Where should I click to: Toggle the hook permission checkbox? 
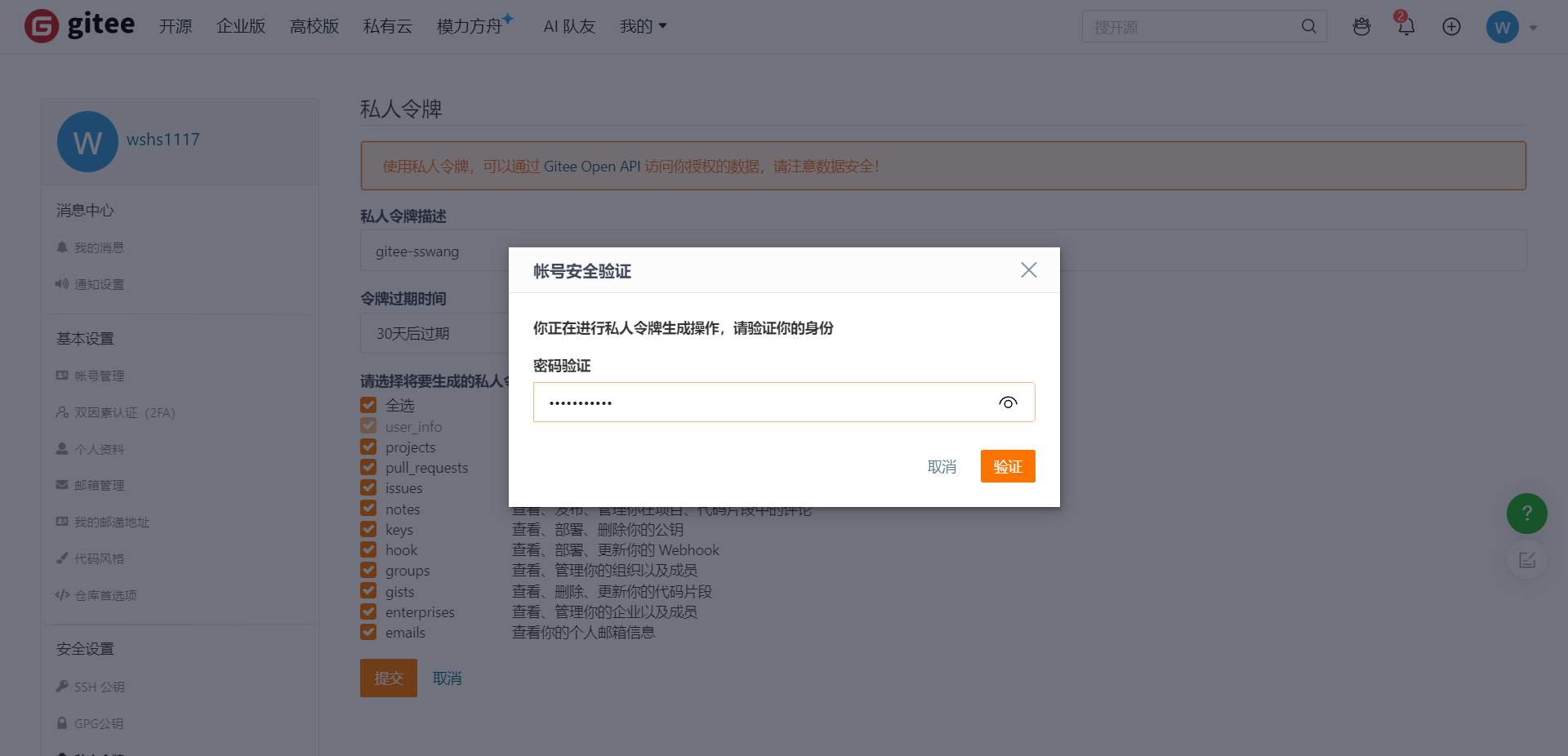(x=368, y=549)
